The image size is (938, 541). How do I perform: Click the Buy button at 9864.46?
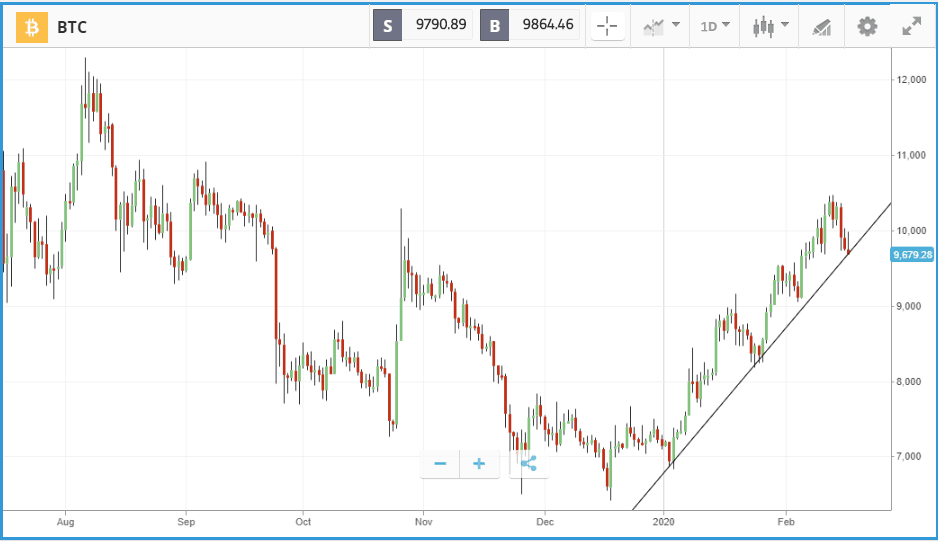pos(529,25)
